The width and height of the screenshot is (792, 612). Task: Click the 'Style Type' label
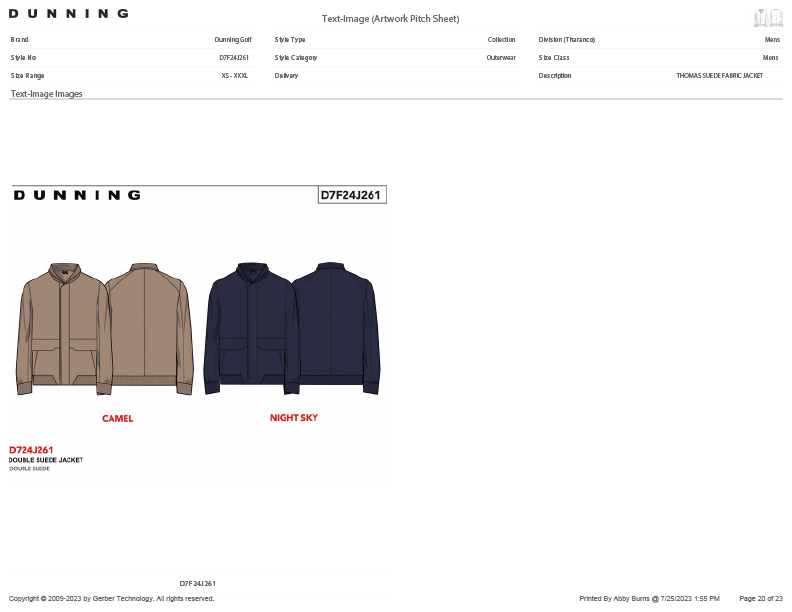click(290, 39)
